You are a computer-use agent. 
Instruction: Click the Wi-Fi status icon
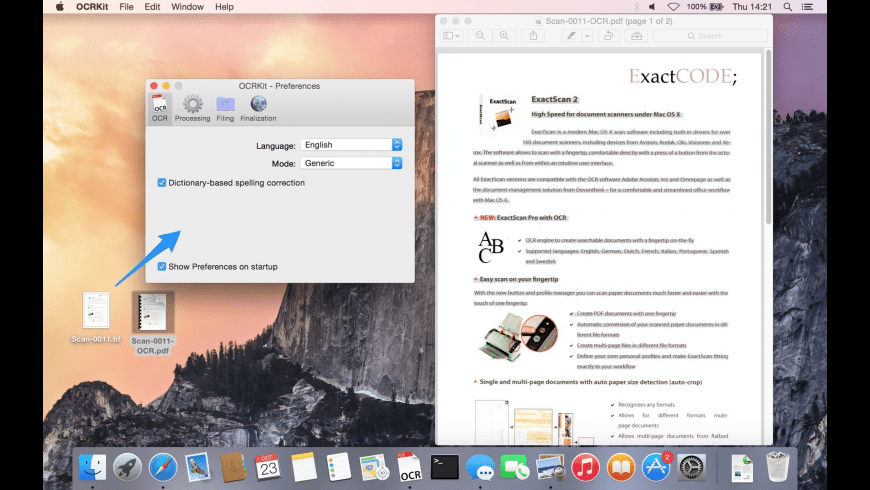(x=673, y=7)
